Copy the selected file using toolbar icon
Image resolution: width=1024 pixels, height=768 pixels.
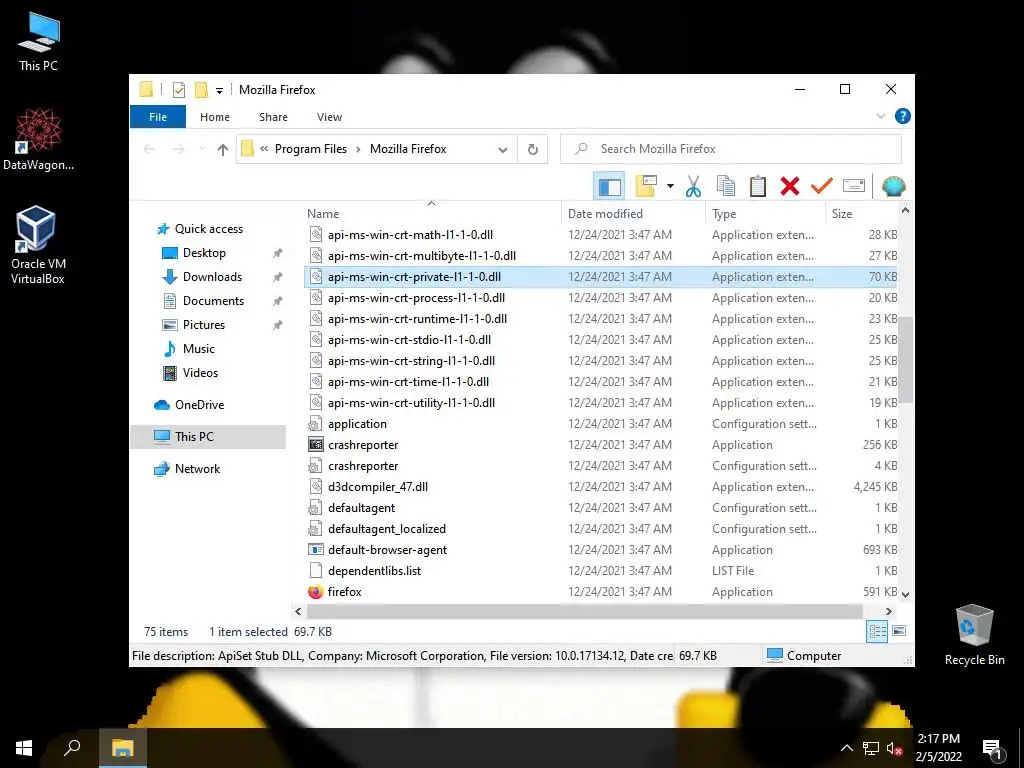[726, 186]
